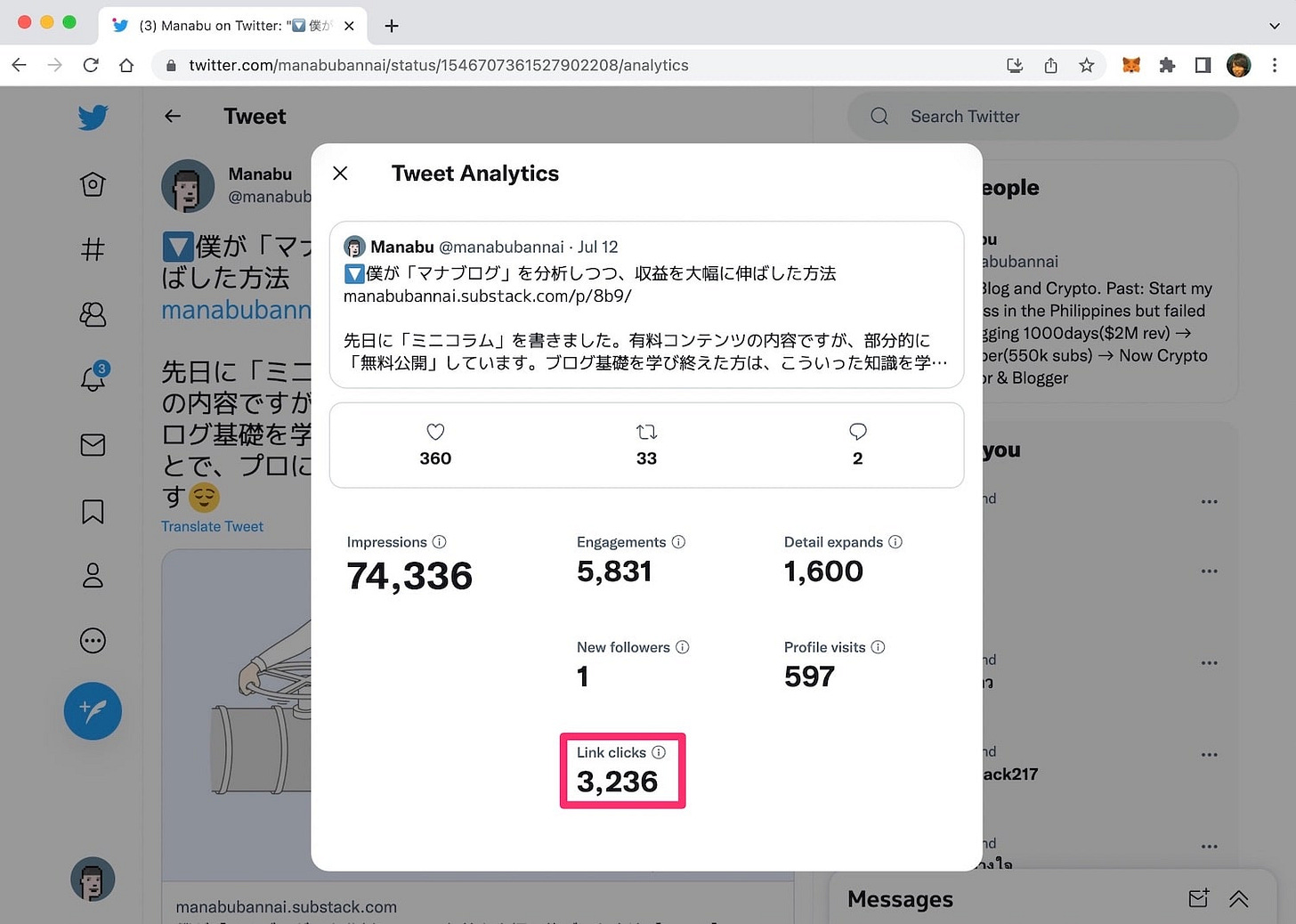The image size is (1296, 924).
Task: Click the 74,336 impressions value
Action: pyautogui.click(x=409, y=576)
